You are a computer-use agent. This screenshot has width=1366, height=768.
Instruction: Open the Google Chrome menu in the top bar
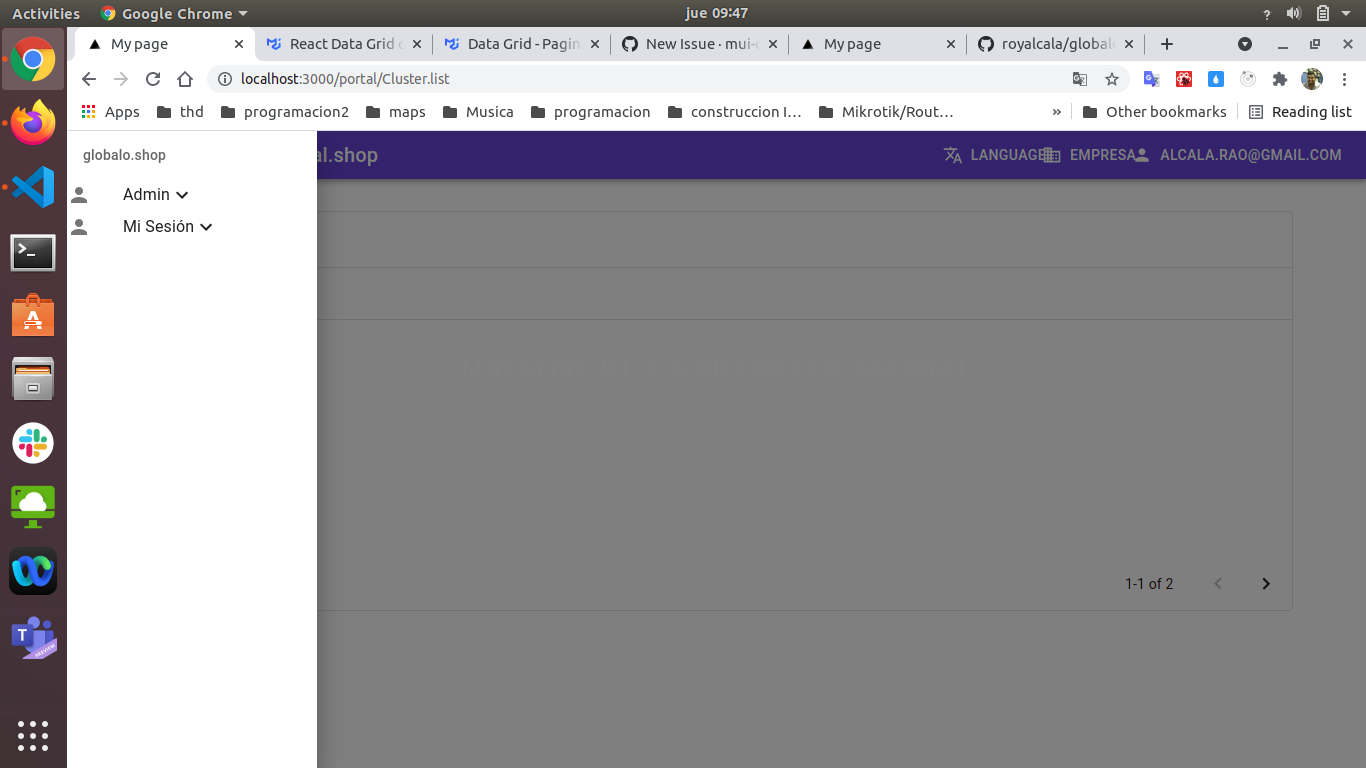pyautogui.click(x=172, y=13)
